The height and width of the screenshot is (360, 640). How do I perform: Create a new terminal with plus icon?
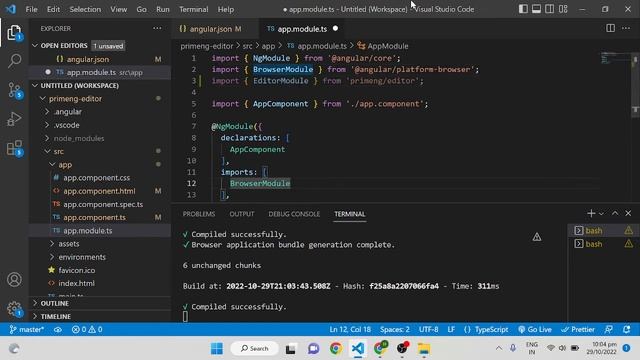591,213
